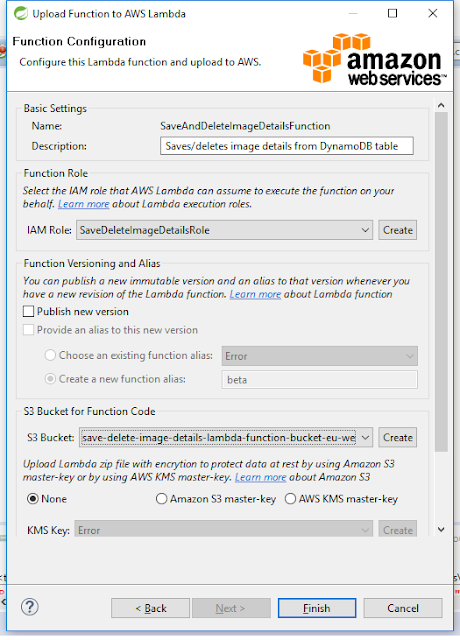Click the disabled Next button

click(x=231, y=608)
